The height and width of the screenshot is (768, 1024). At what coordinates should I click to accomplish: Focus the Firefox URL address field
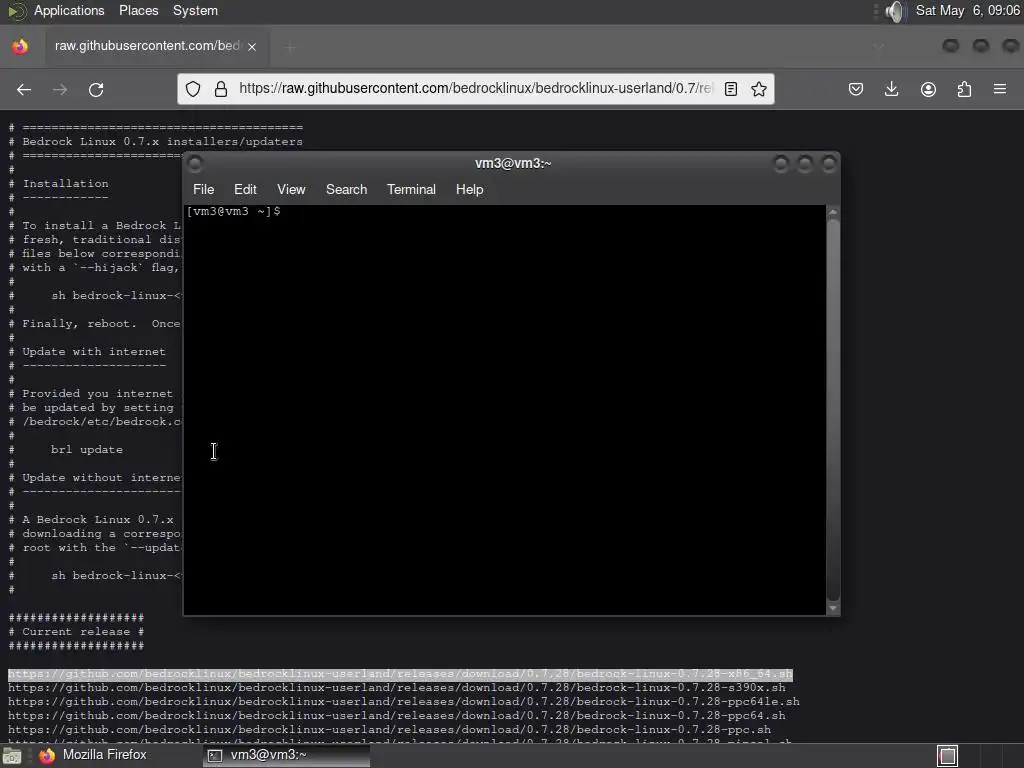(x=475, y=88)
